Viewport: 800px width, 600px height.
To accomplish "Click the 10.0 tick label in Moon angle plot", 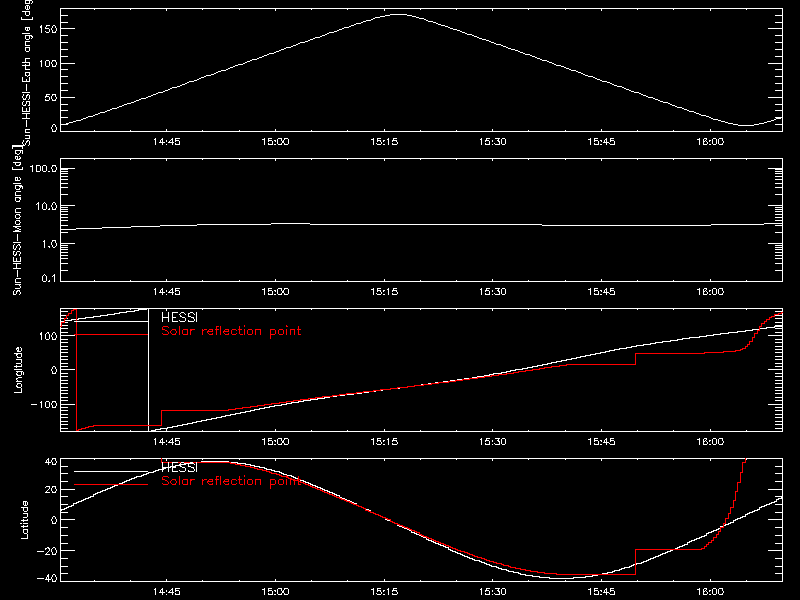I will [x=46, y=207].
